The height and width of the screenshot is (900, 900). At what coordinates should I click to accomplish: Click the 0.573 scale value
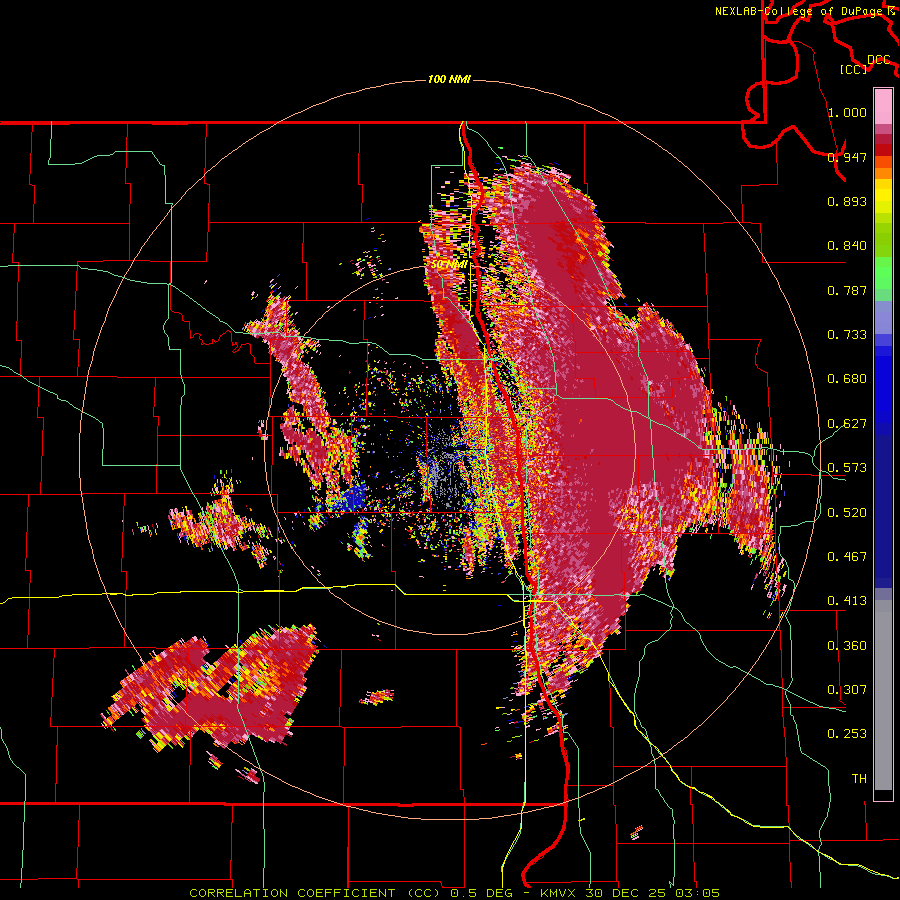[847, 468]
